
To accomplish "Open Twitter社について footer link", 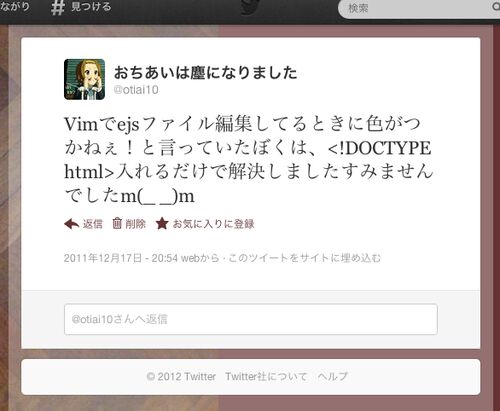I will tap(266, 377).
